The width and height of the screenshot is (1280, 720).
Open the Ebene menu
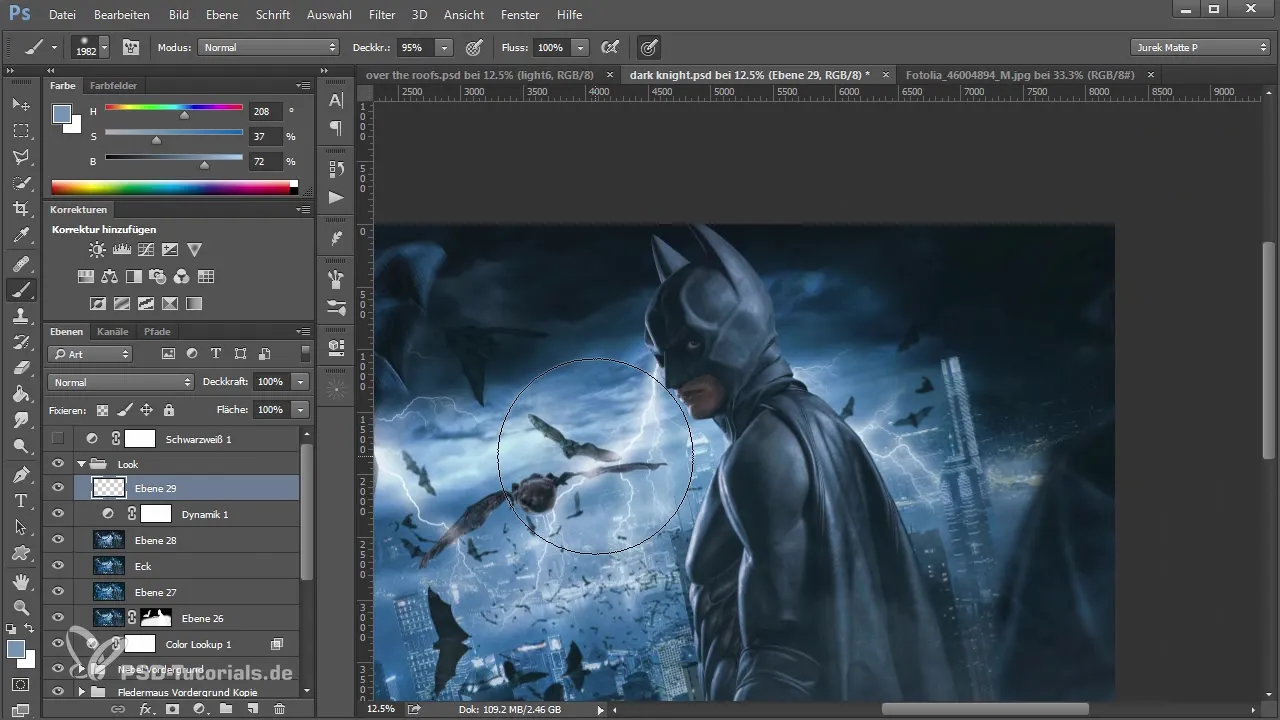coord(222,15)
